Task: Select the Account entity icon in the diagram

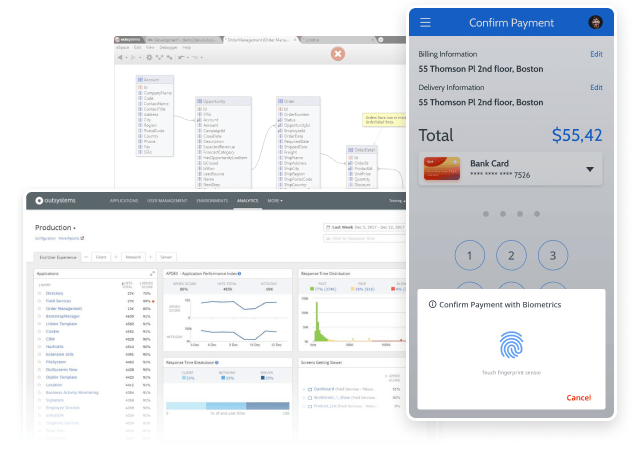Action: pyautogui.click(x=140, y=80)
